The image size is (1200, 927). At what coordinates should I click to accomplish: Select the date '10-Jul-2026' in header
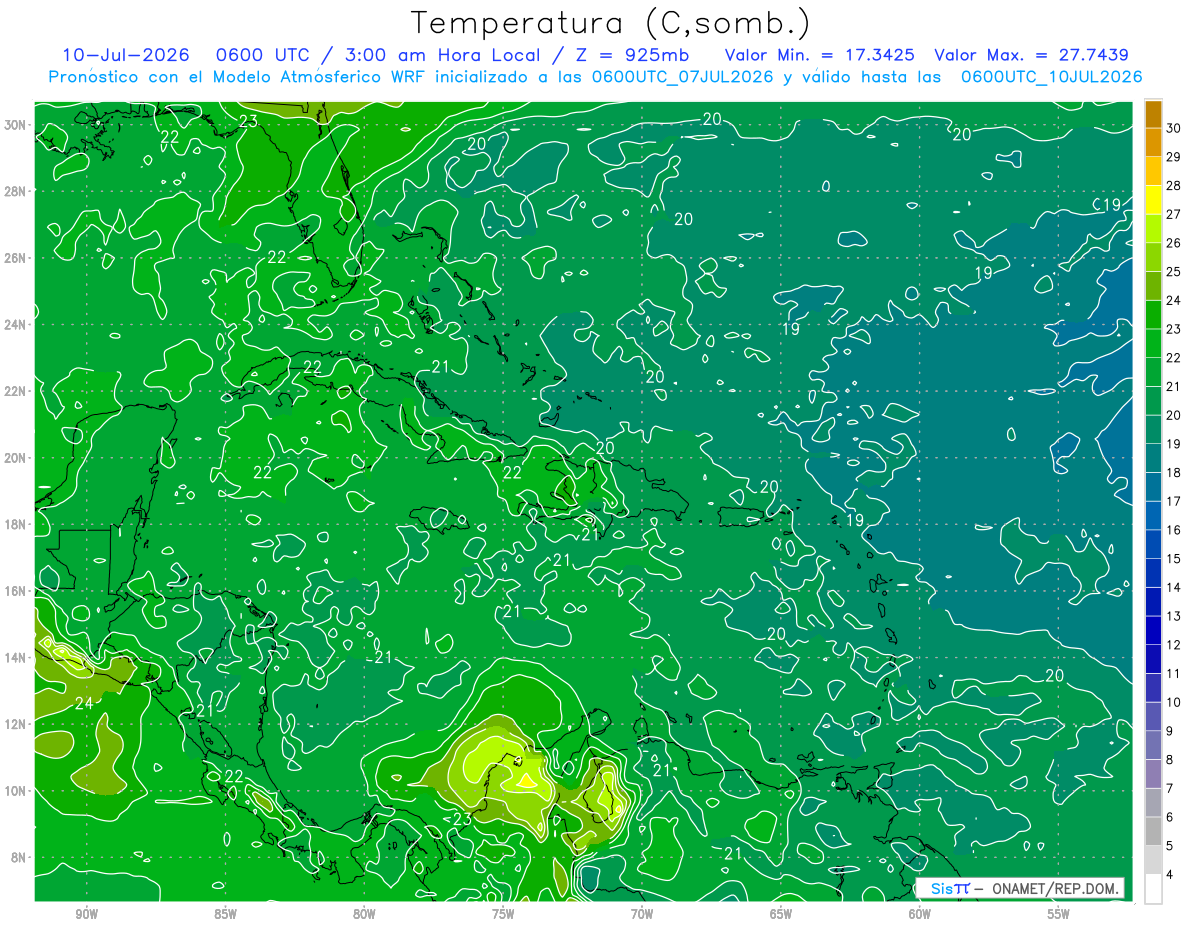(x=125, y=55)
